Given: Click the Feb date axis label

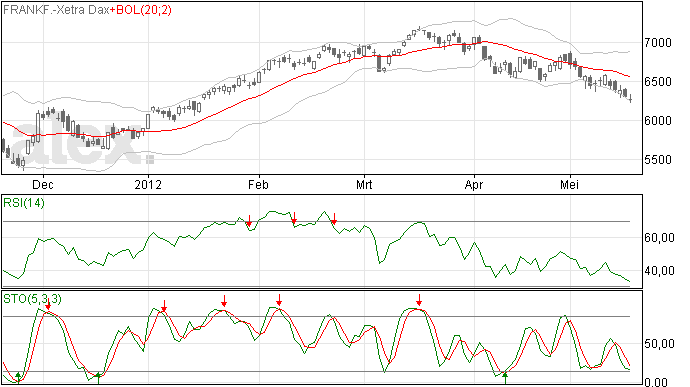Looking at the screenshot, I should [x=258, y=184].
